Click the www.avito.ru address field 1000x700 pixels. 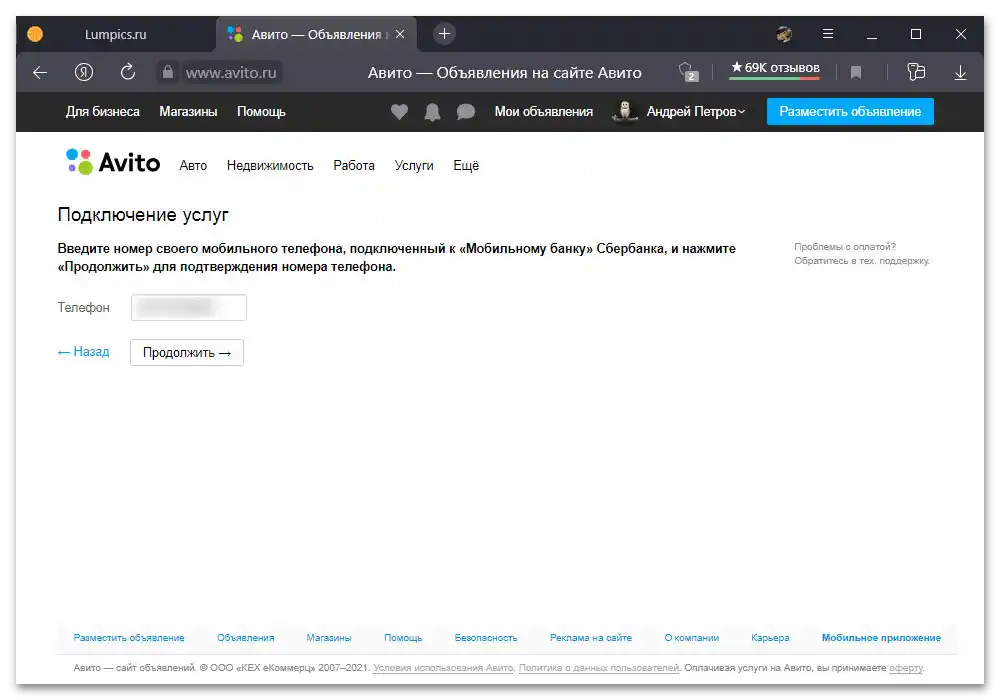pyautogui.click(x=231, y=73)
